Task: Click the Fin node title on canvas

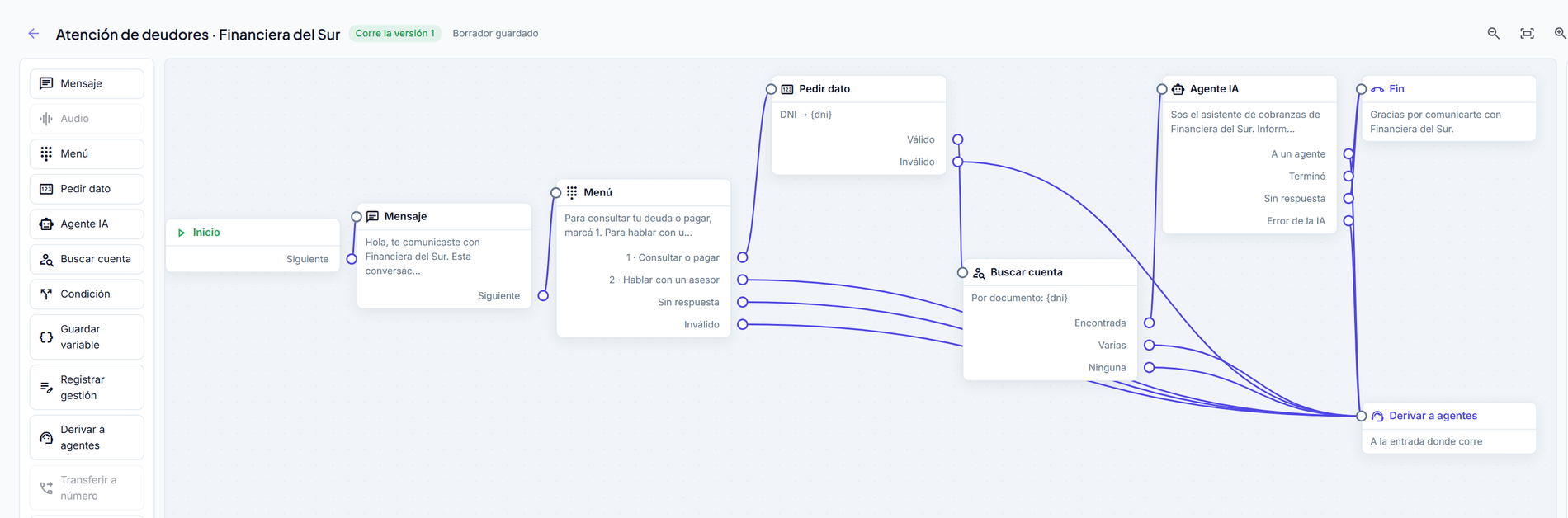Action: 1396,89
